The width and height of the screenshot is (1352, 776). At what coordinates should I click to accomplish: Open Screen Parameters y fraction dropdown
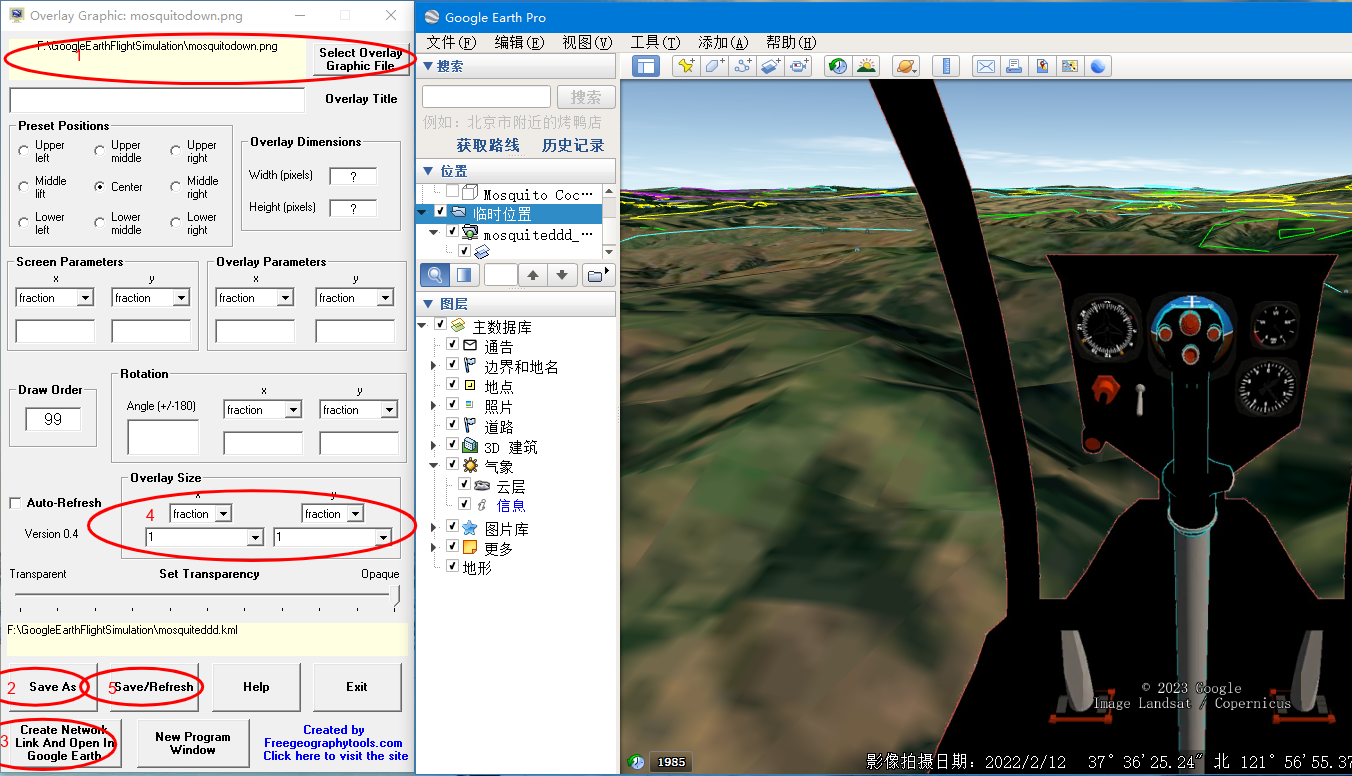pos(181,298)
